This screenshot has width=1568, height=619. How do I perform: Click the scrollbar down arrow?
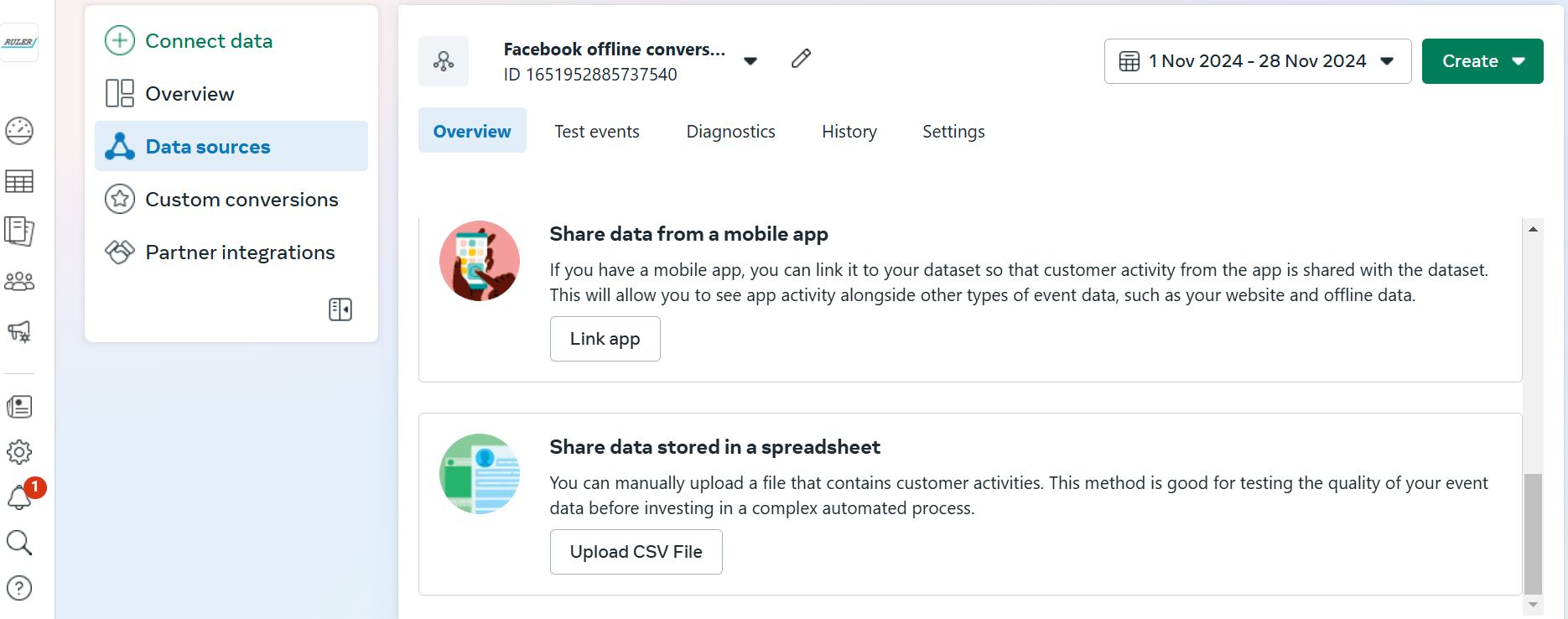(1533, 602)
